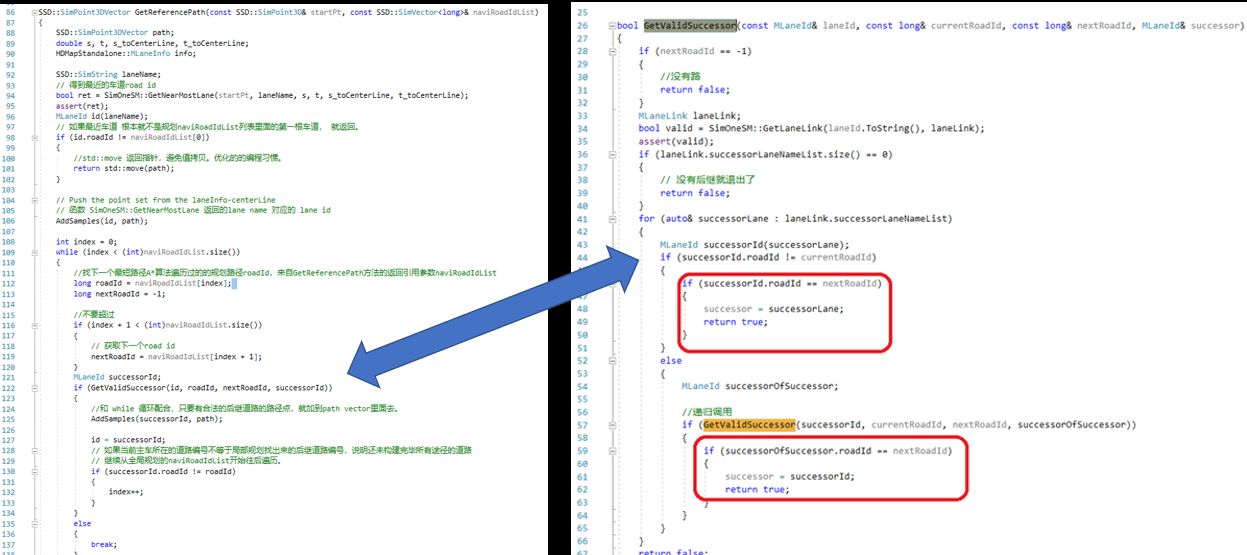Click the 'index++;' statement
The image size is (1247, 555).
pyautogui.click(x=126, y=492)
